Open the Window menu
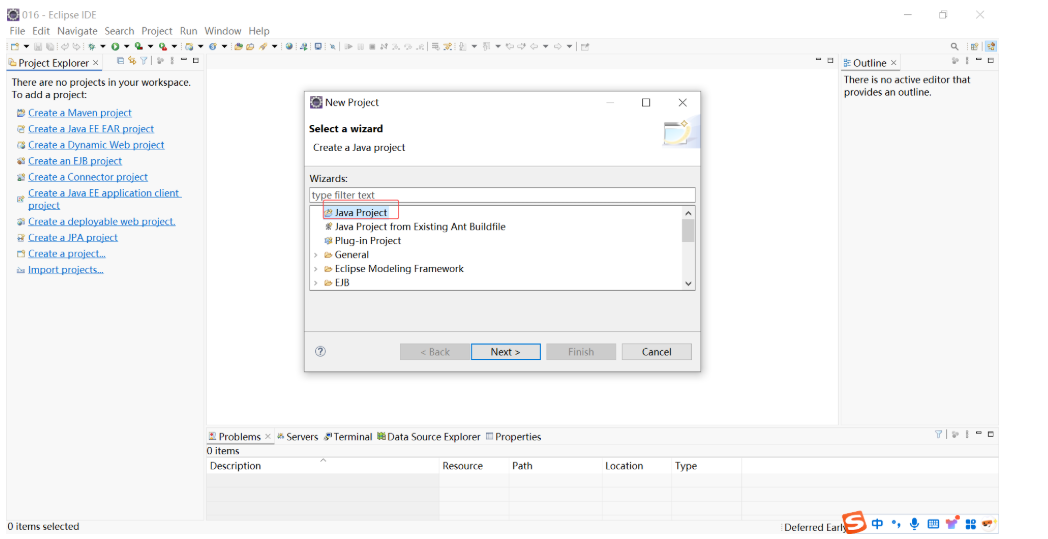This screenshot has width=1048, height=539. pyautogui.click(x=223, y=31)
